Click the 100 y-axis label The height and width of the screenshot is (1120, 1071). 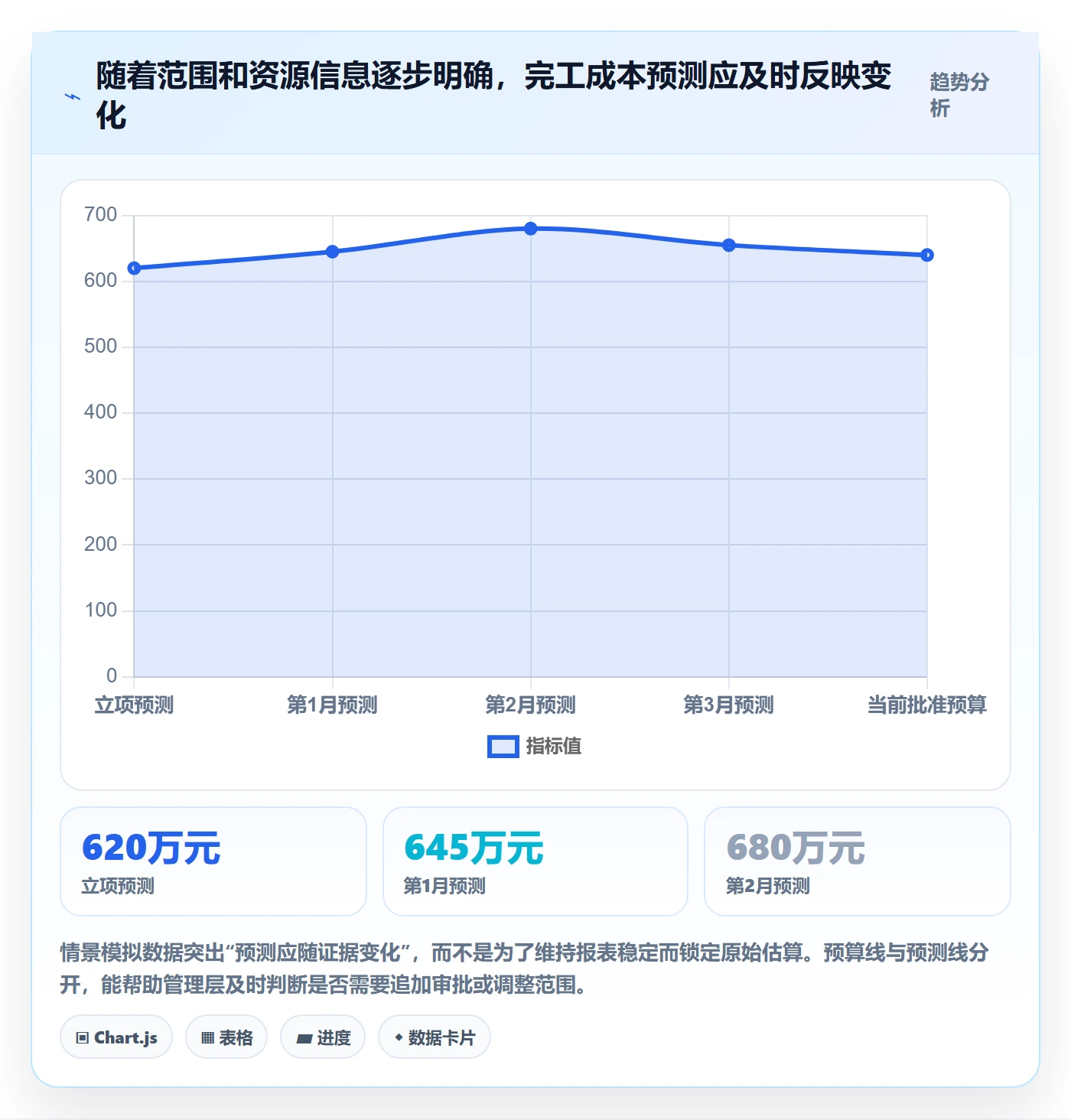click(x=101, y=610)
